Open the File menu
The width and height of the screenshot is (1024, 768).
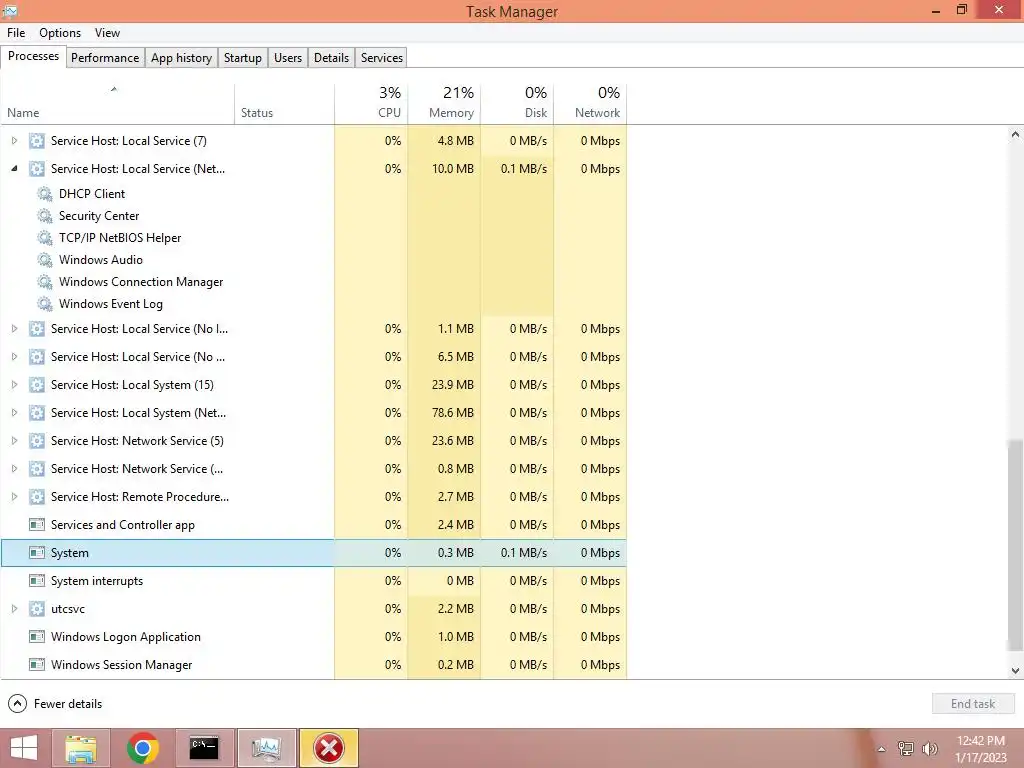pyautogui.click(x=16, y=33)
